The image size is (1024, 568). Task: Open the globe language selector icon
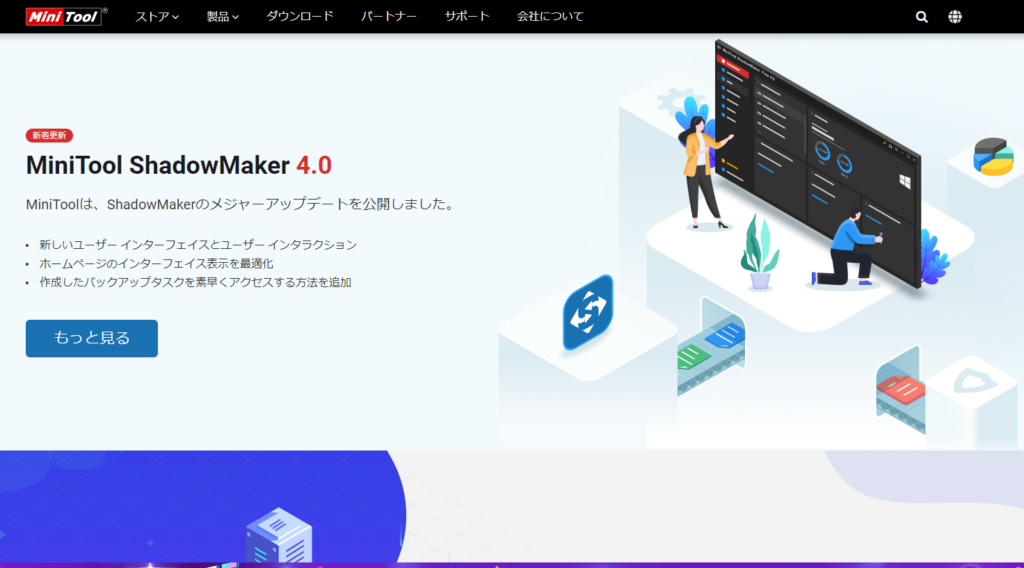click(955, 17)
